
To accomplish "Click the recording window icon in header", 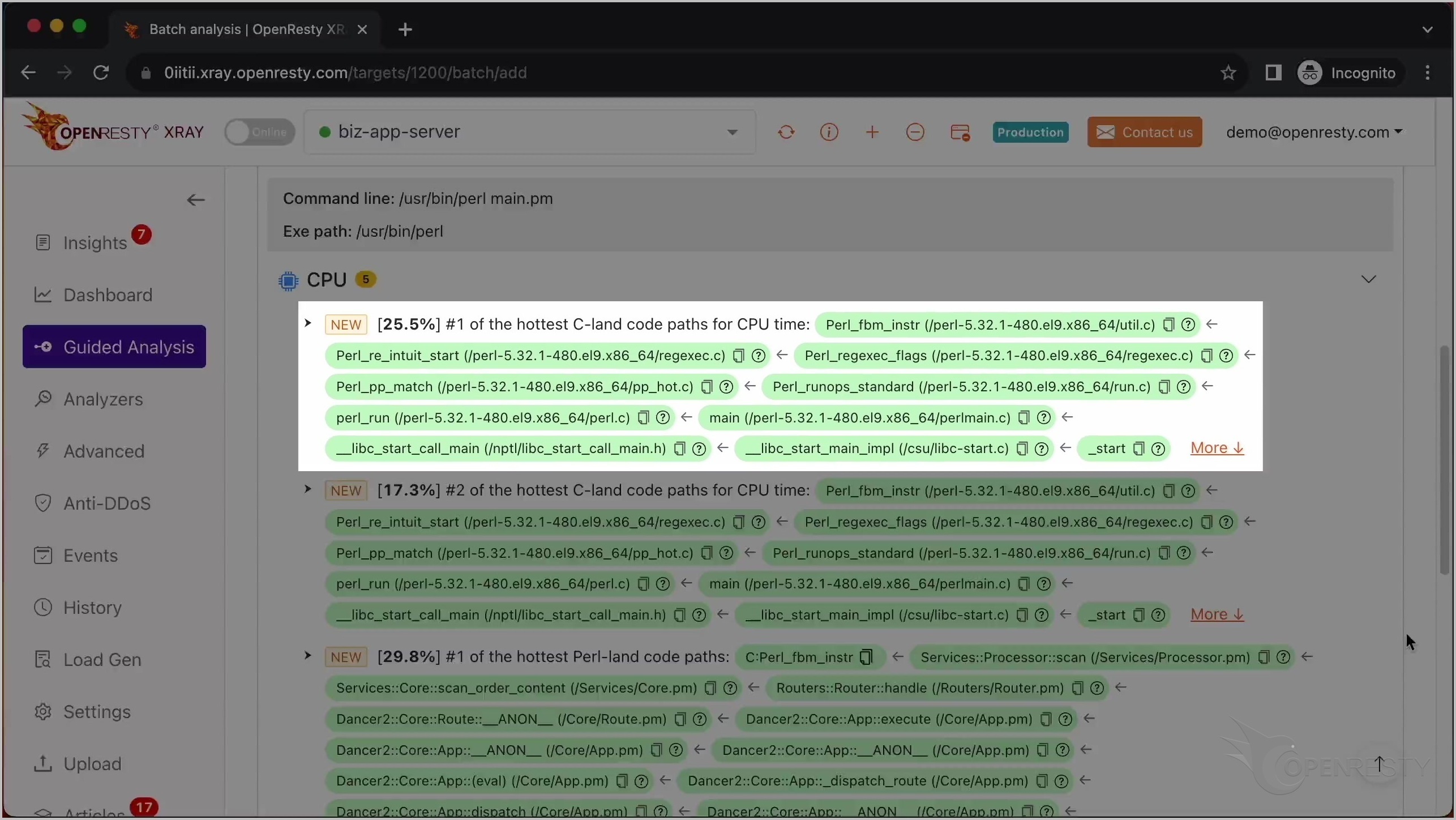I will (x=960, y=133).
